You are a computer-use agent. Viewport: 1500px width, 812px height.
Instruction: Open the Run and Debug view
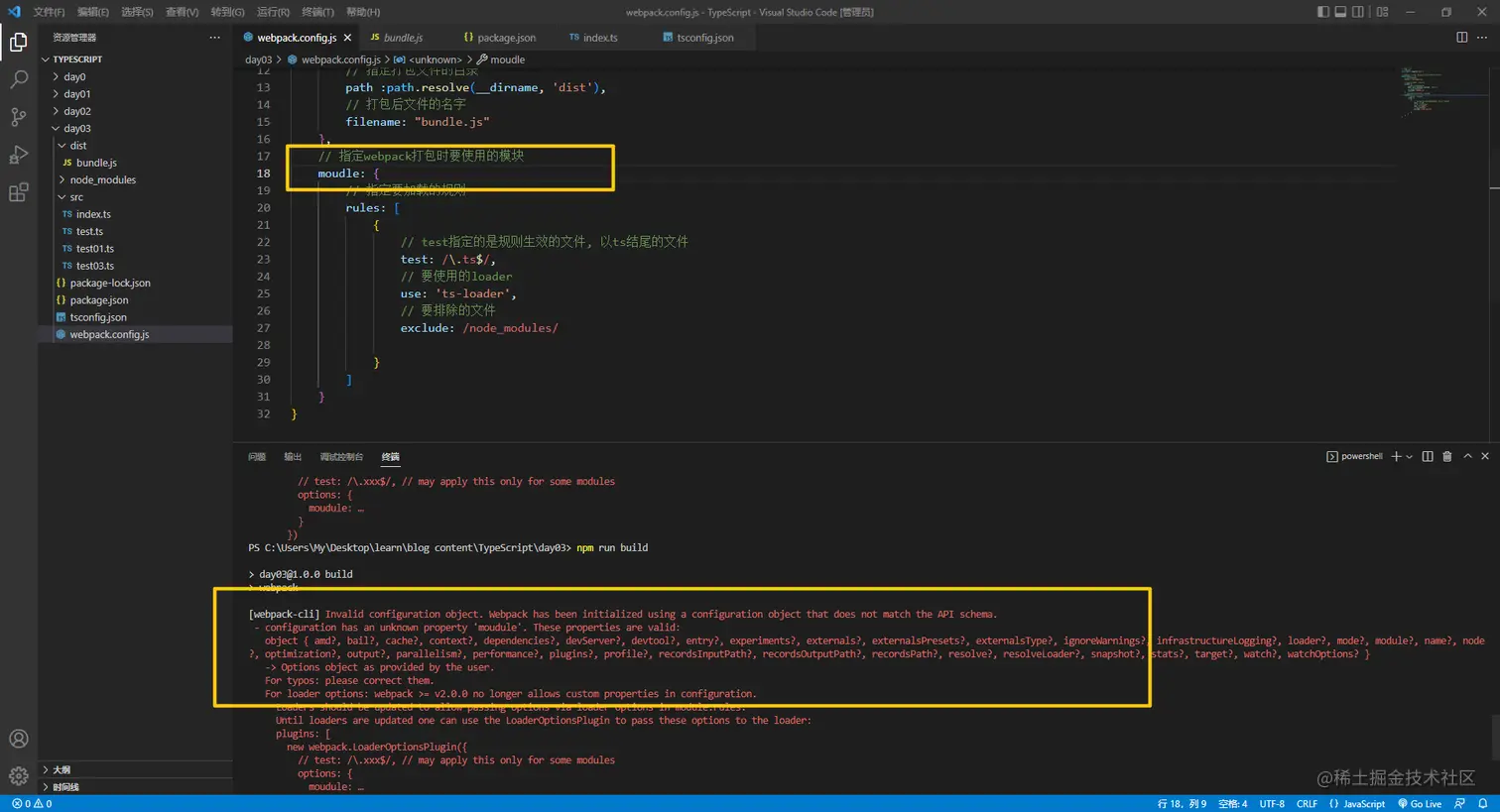pyautogui.click(x=18, y=156)
